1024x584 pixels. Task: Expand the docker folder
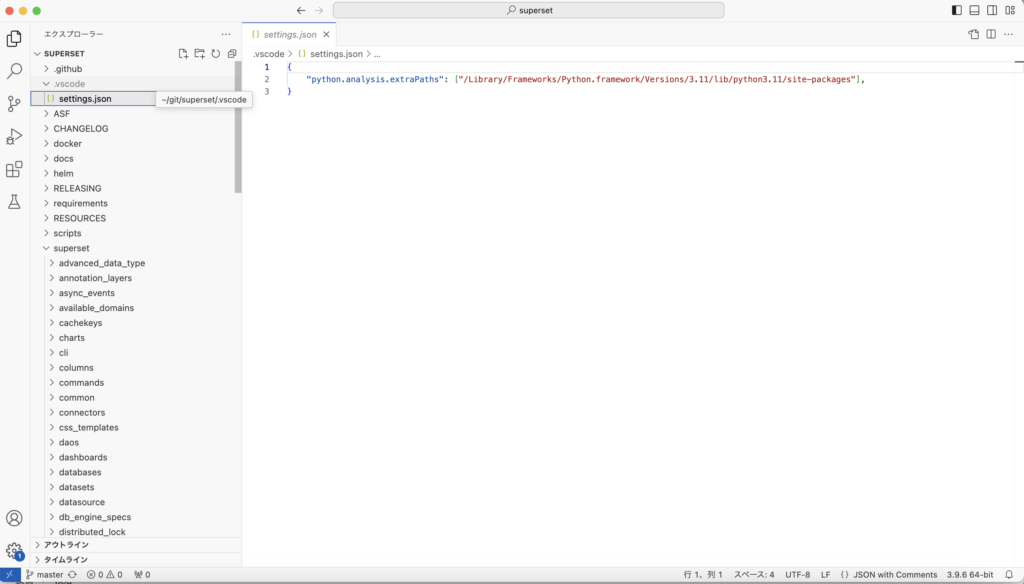(x=67, y=143)
